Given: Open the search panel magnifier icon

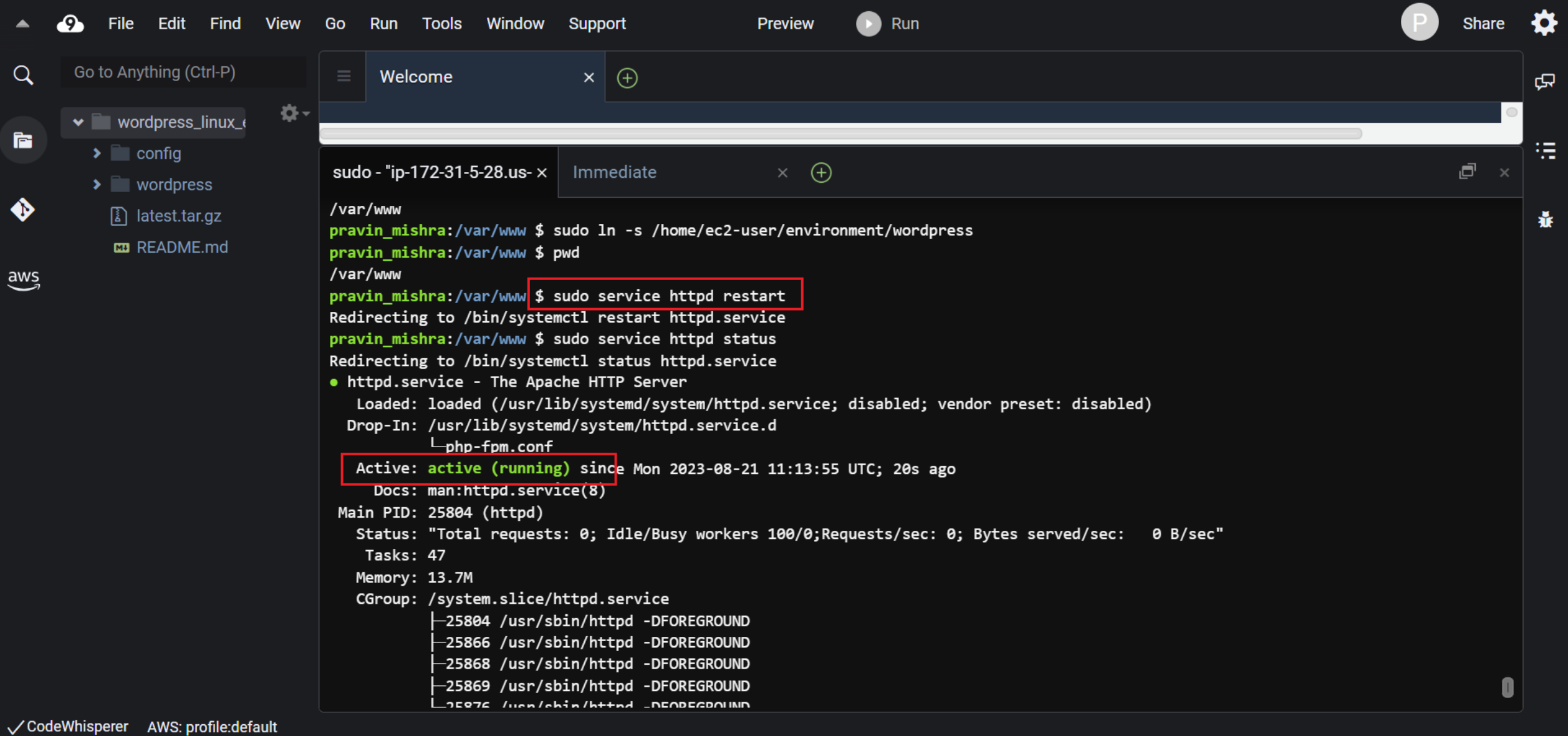Looking at the screenshot, I should tap(23, 75).
